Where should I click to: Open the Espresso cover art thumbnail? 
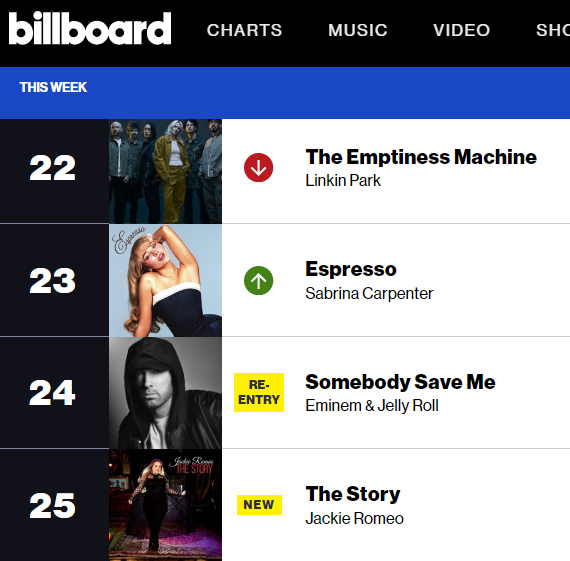pos(165,280)
